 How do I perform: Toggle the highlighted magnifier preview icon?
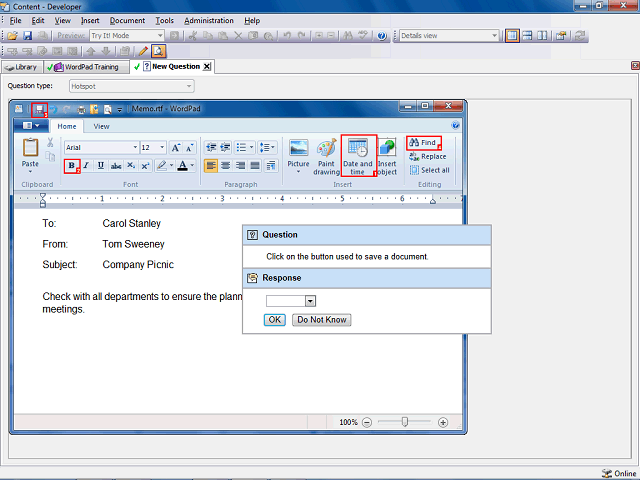pos(158,51)
